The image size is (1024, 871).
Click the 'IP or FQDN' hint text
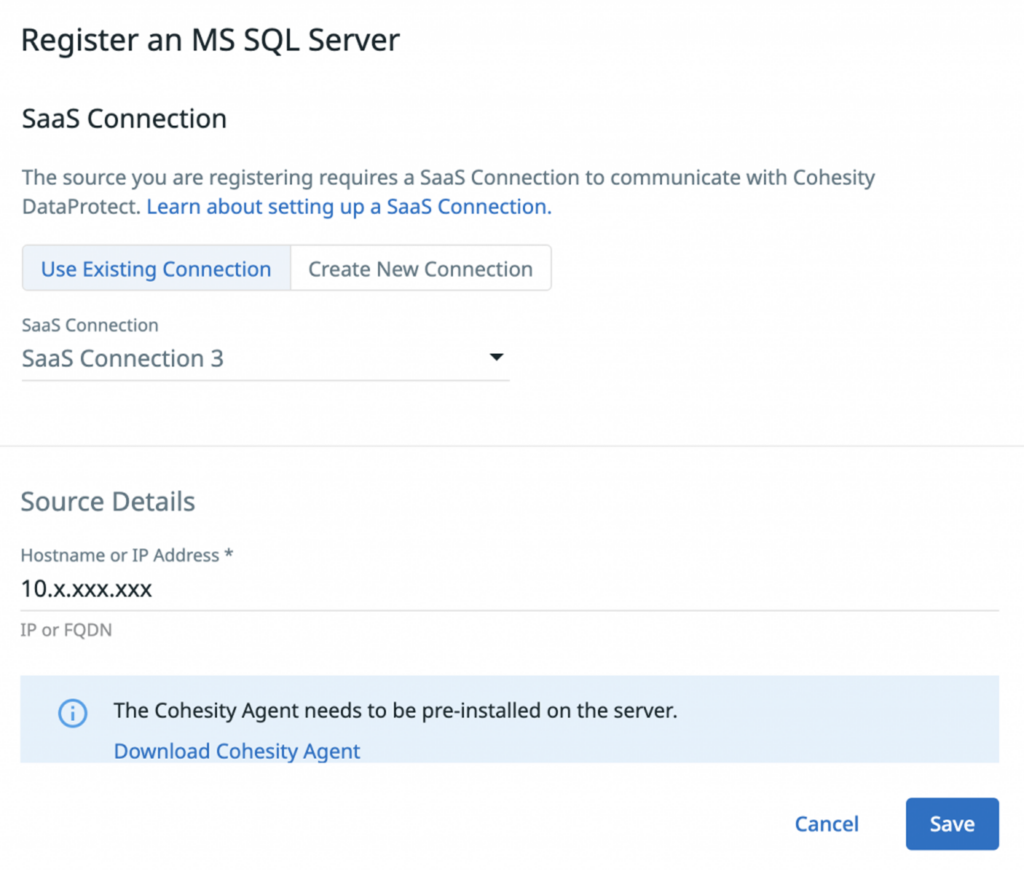[x=66, y=632]
